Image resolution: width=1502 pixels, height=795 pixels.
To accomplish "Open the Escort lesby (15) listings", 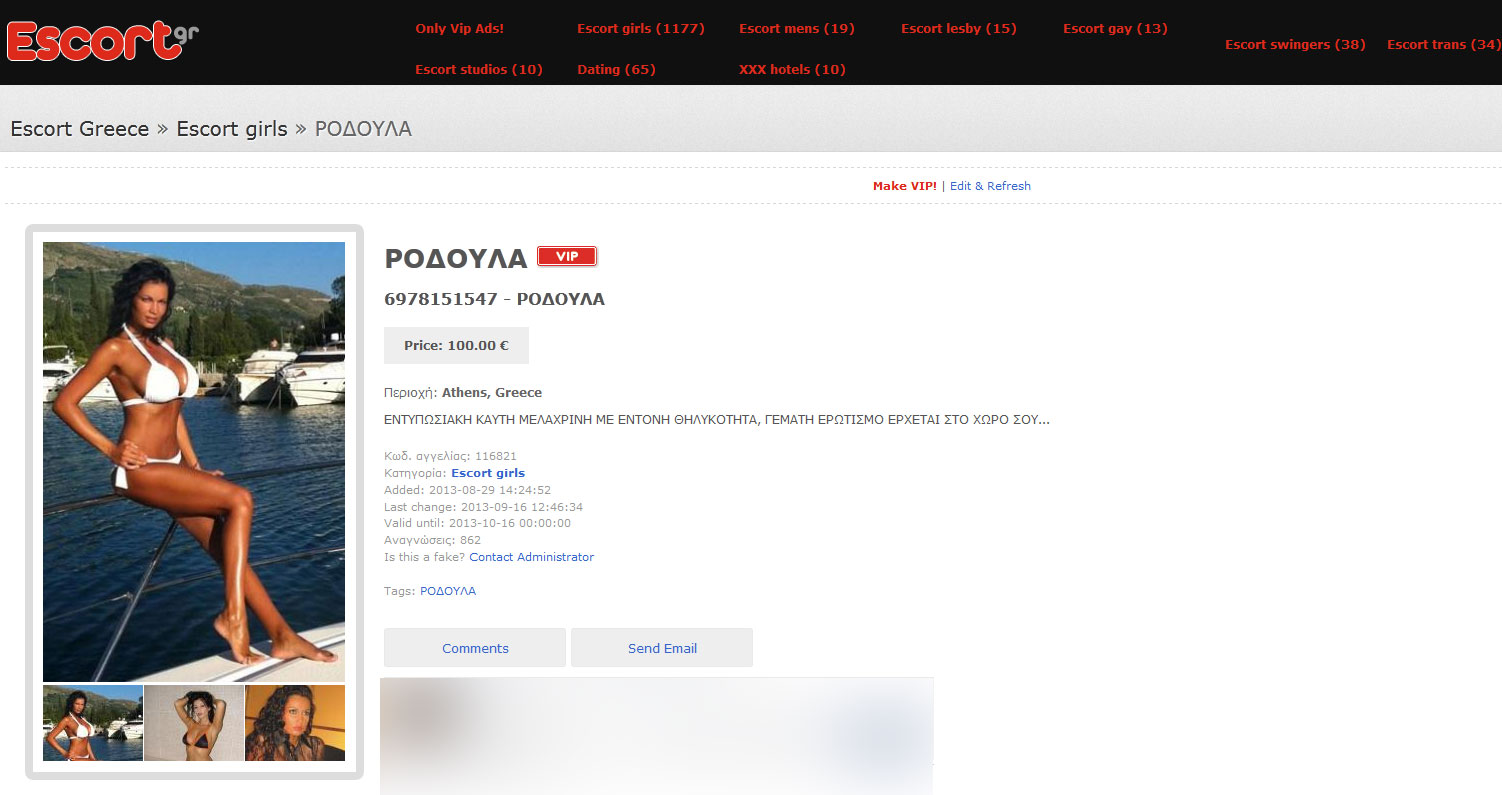I will (958, 29).
